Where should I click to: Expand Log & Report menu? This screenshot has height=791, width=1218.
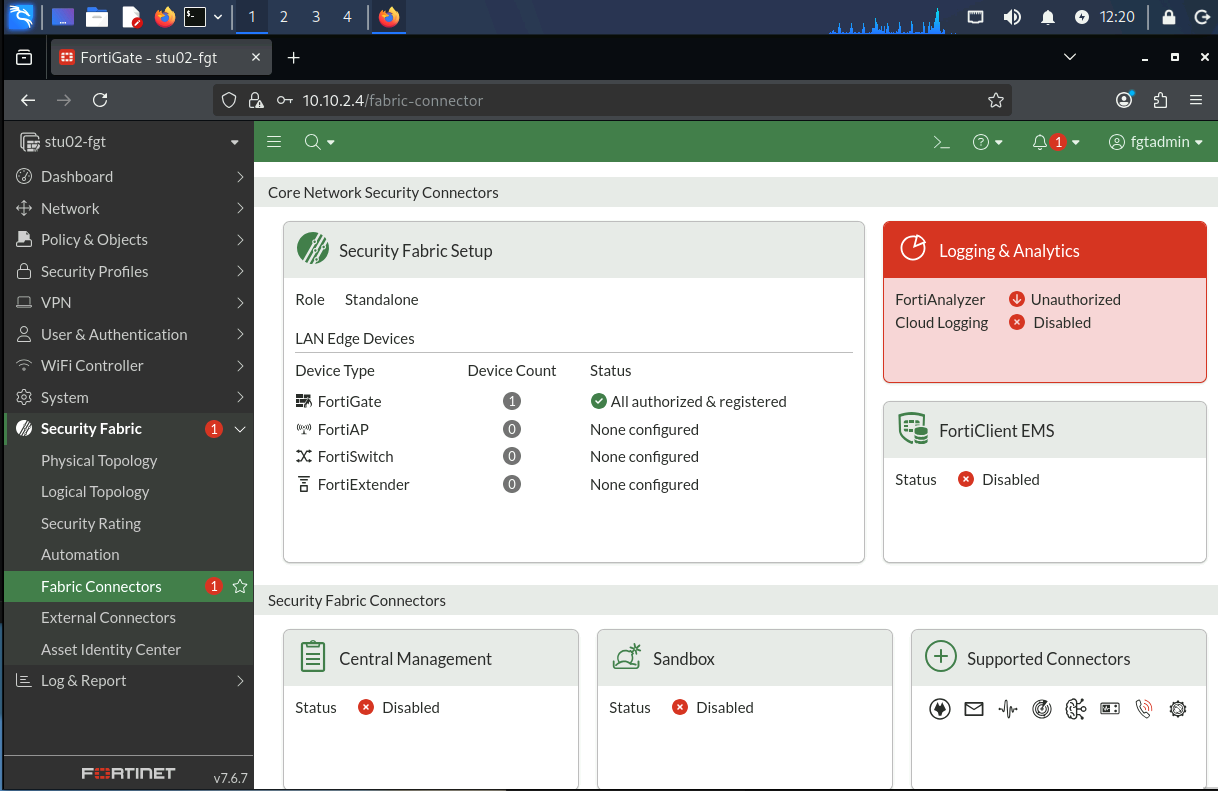(x=127, y=681)
